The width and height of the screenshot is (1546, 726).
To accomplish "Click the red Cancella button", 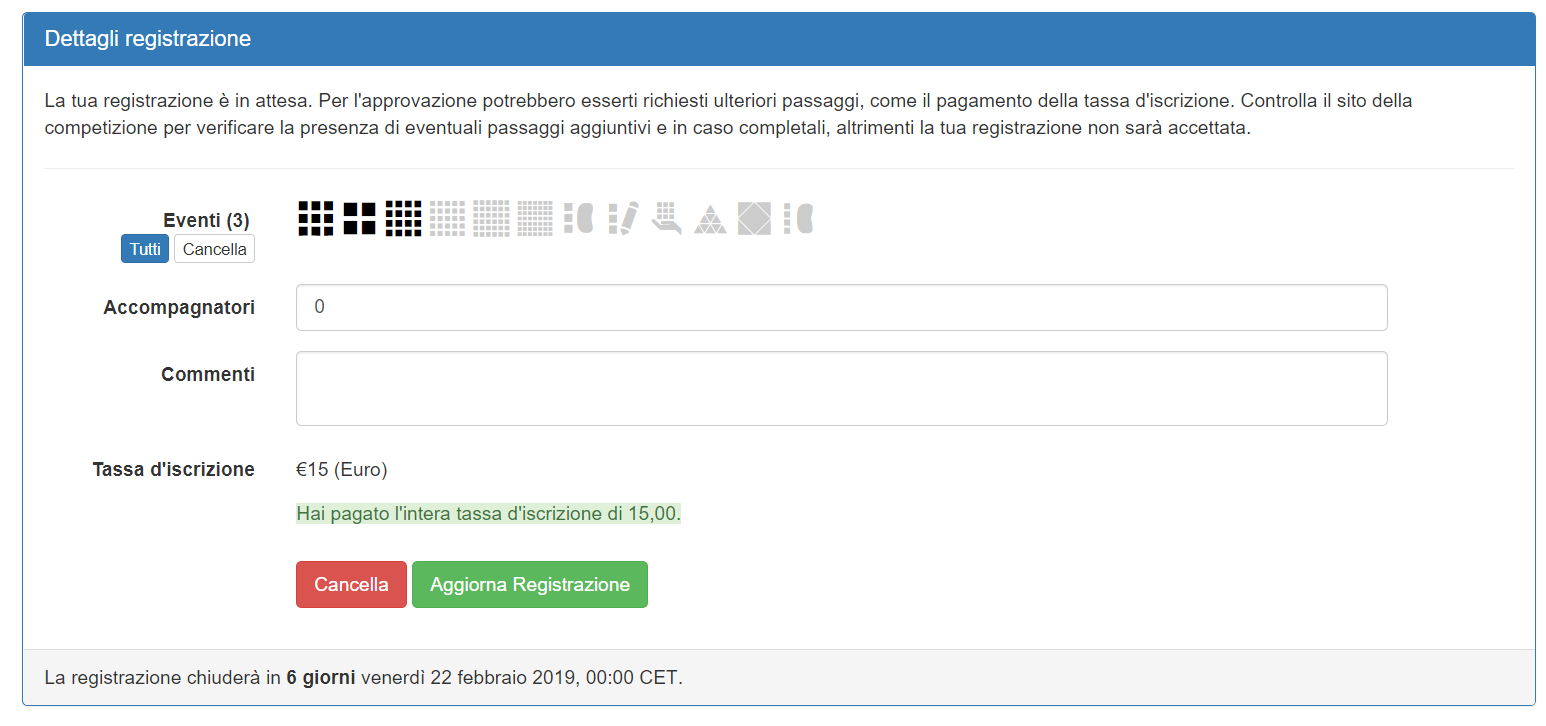I will 351,584.
